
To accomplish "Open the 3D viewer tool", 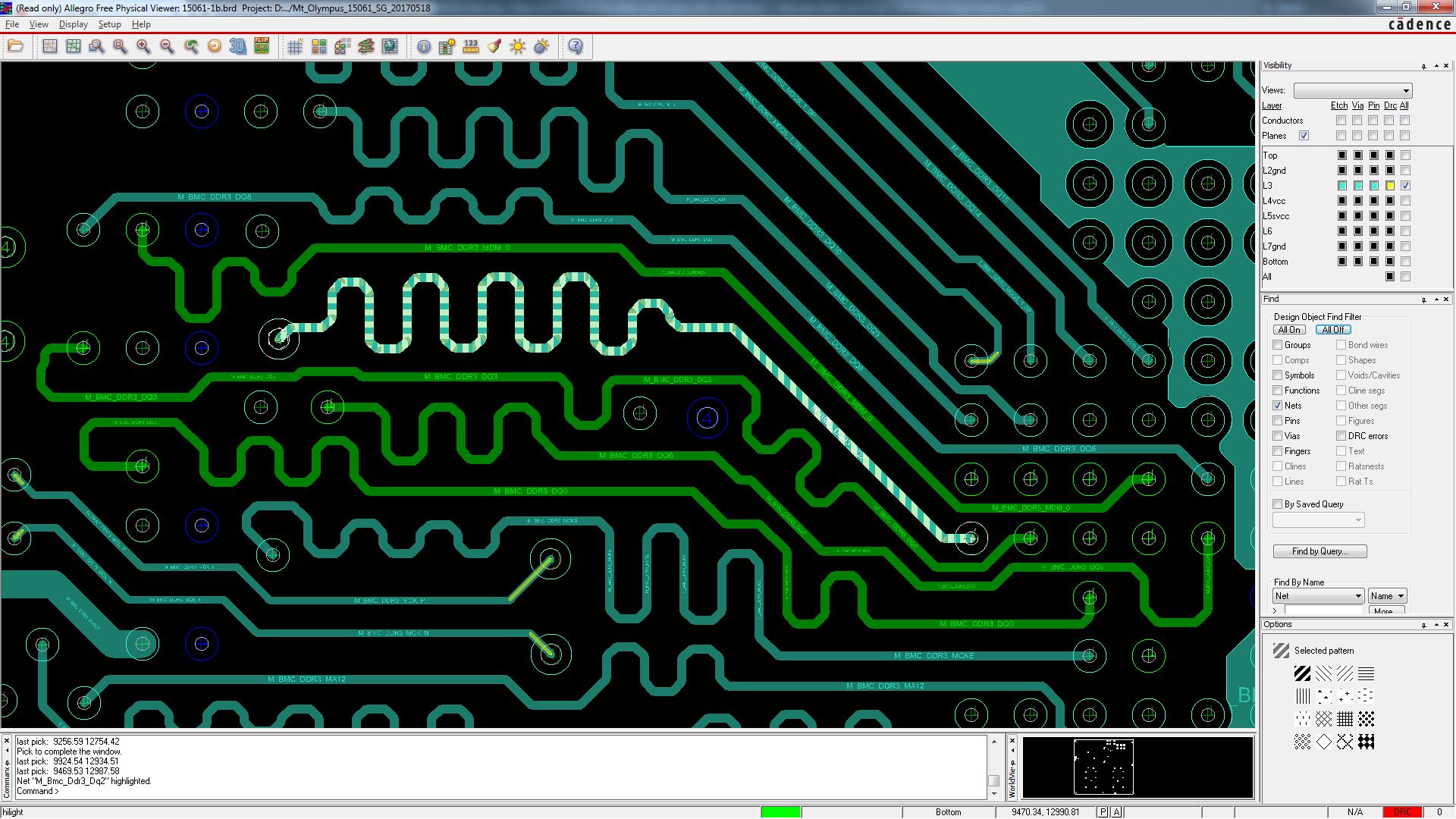I will click(238, 47).
